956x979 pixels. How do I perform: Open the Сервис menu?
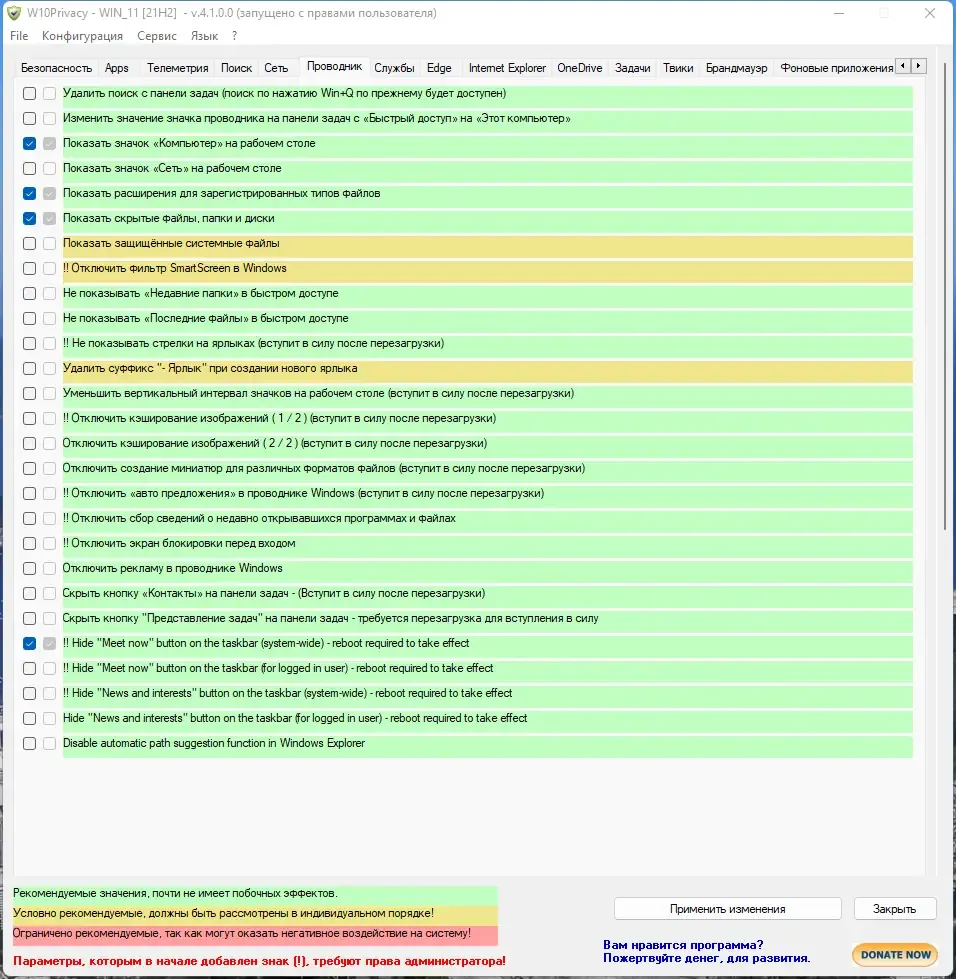pos(157,36)
